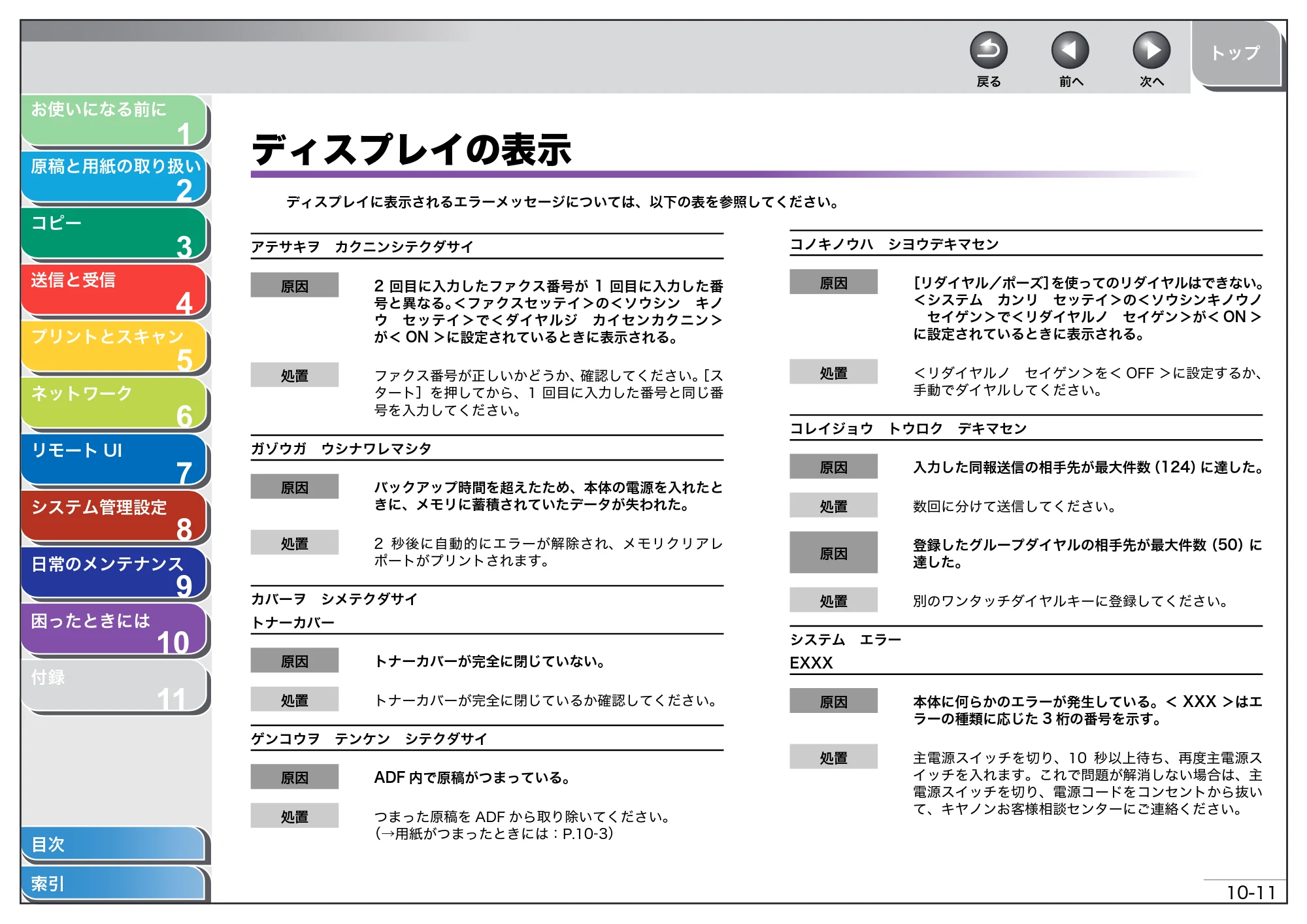Open the トップ tab

pos(1235,54)
